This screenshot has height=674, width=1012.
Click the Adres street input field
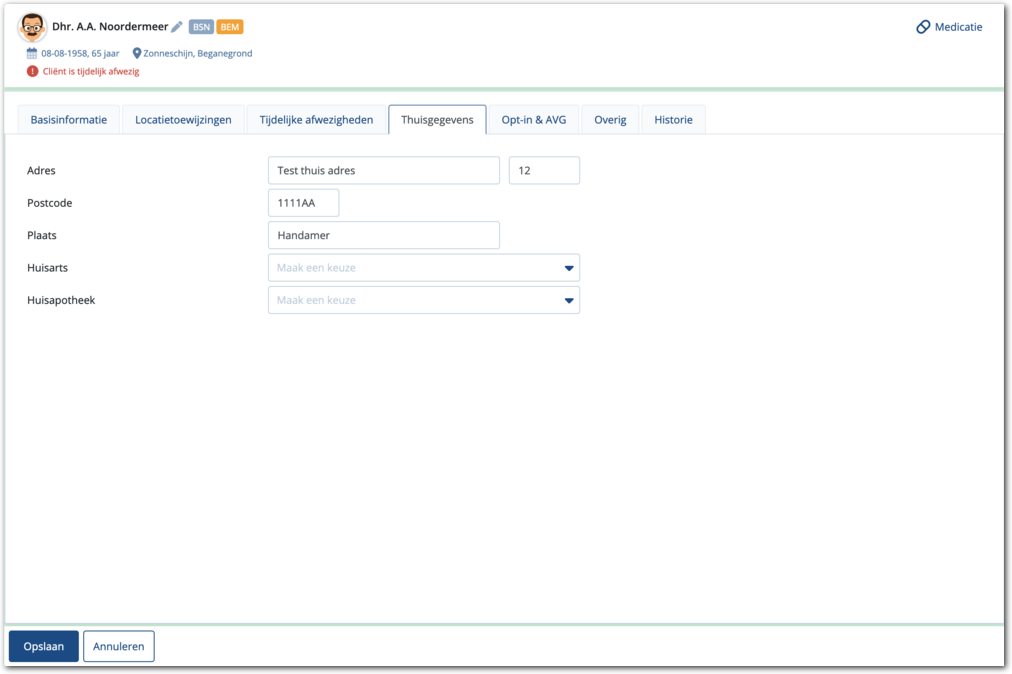coord(383,171)
